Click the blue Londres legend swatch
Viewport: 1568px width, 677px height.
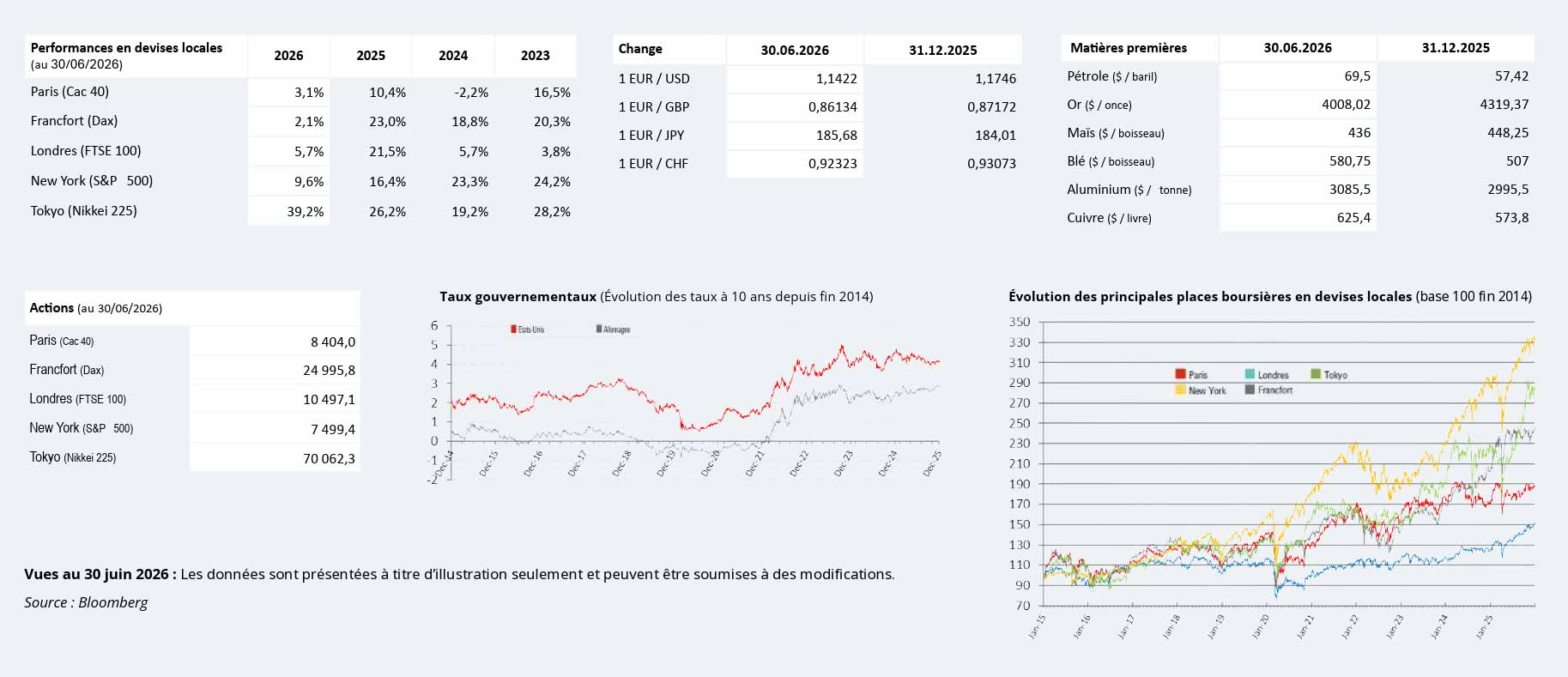tap(1250, 374)
